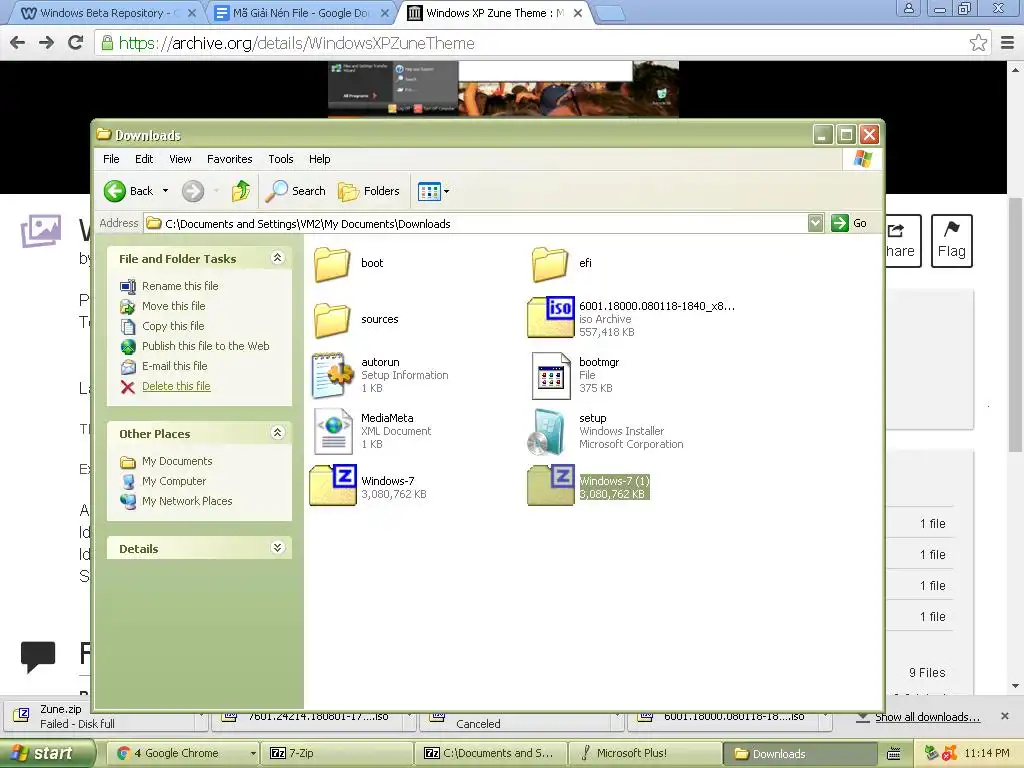Click Move this file
Viewport: 1024px width, 768px height.
[x=174, y=306]
